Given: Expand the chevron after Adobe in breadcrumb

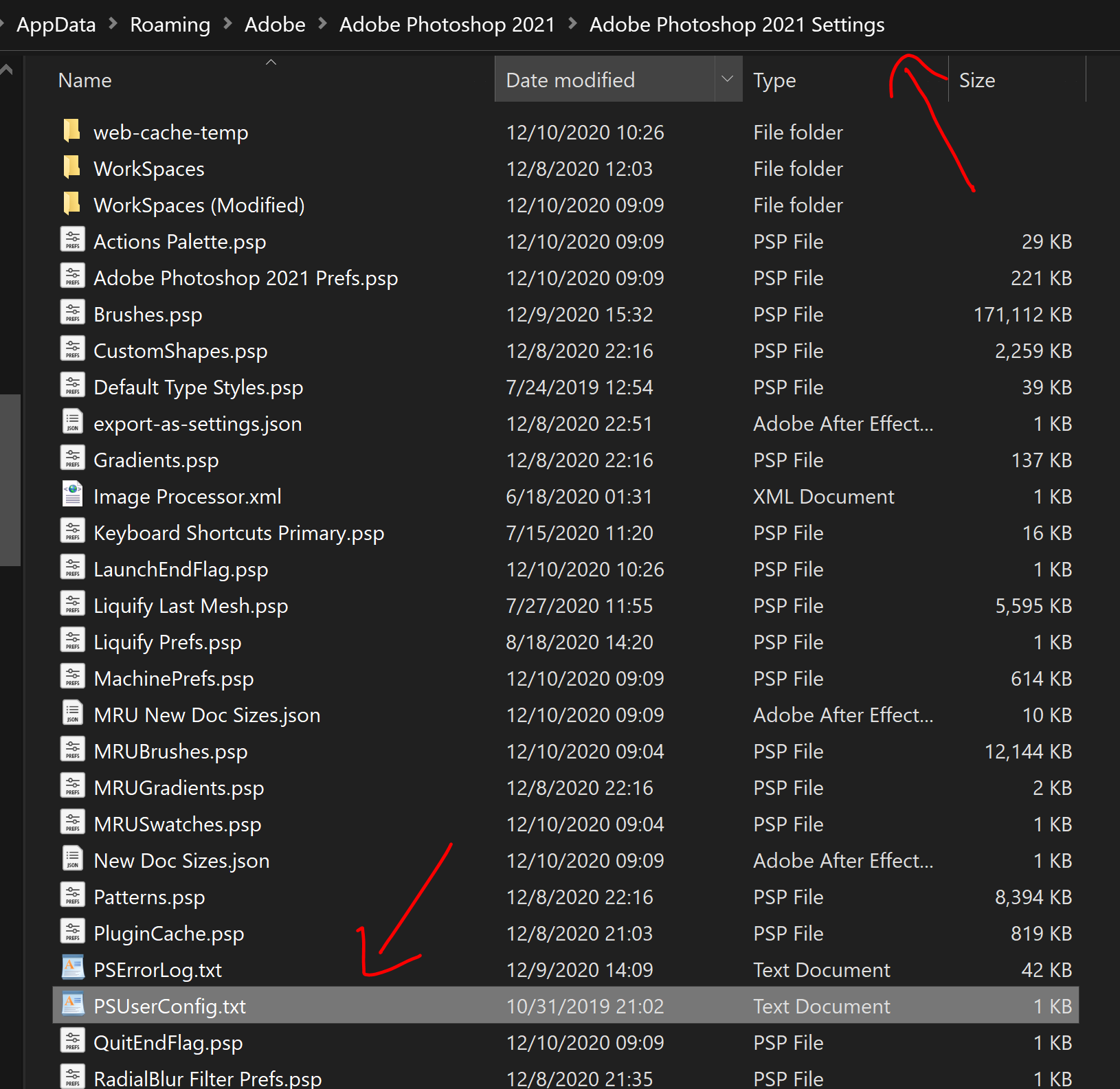Looking at the screenshot, I should [322, 24].
